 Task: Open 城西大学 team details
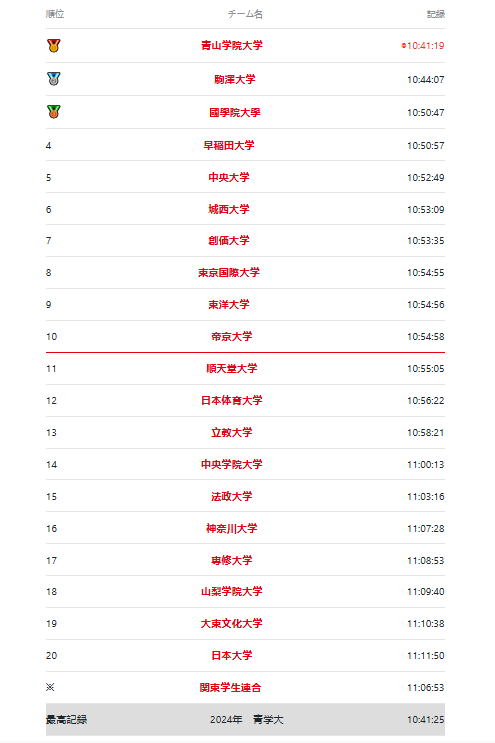point(229,209)
